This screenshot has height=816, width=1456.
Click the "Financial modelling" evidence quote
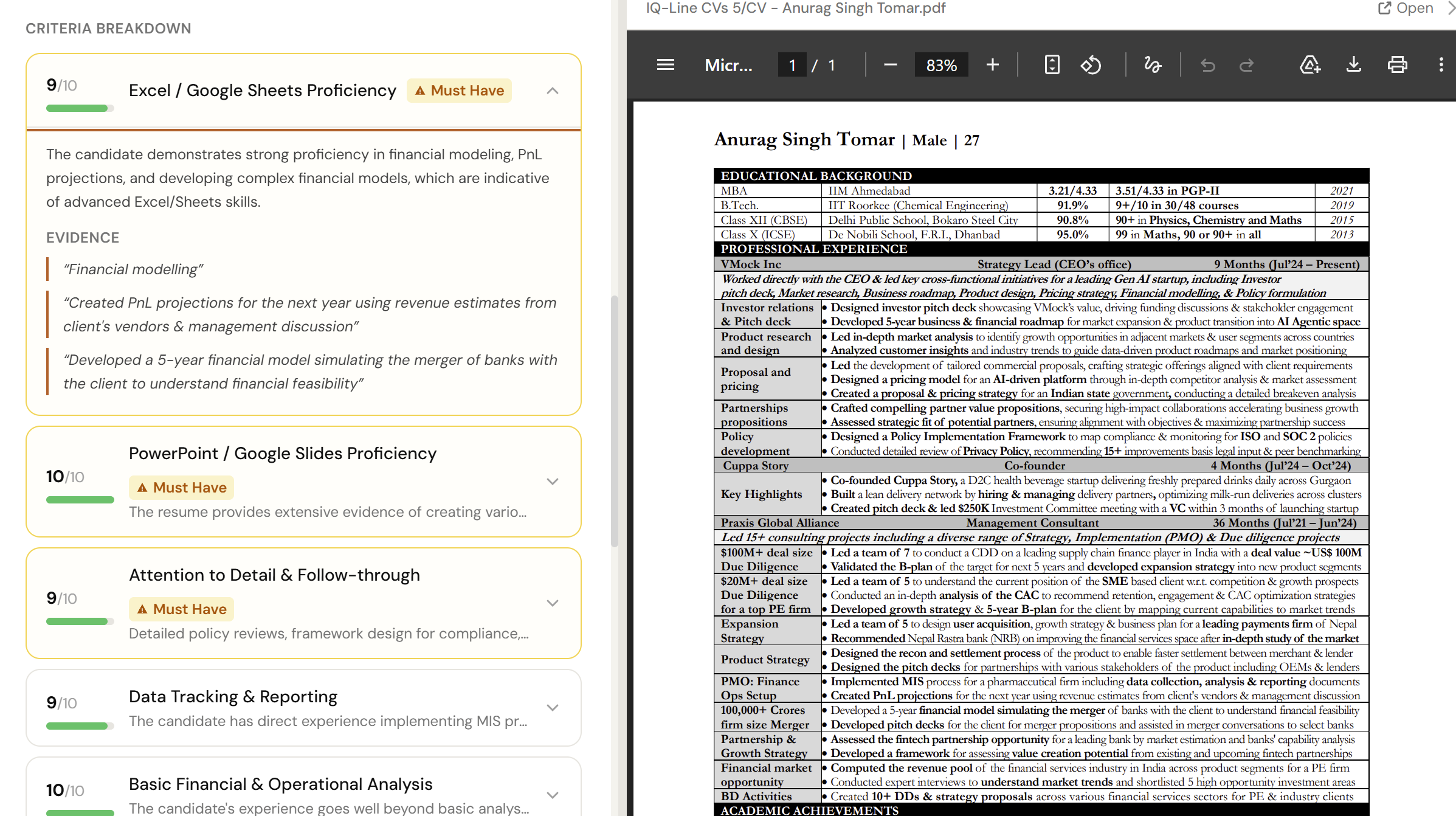point(133,269)
